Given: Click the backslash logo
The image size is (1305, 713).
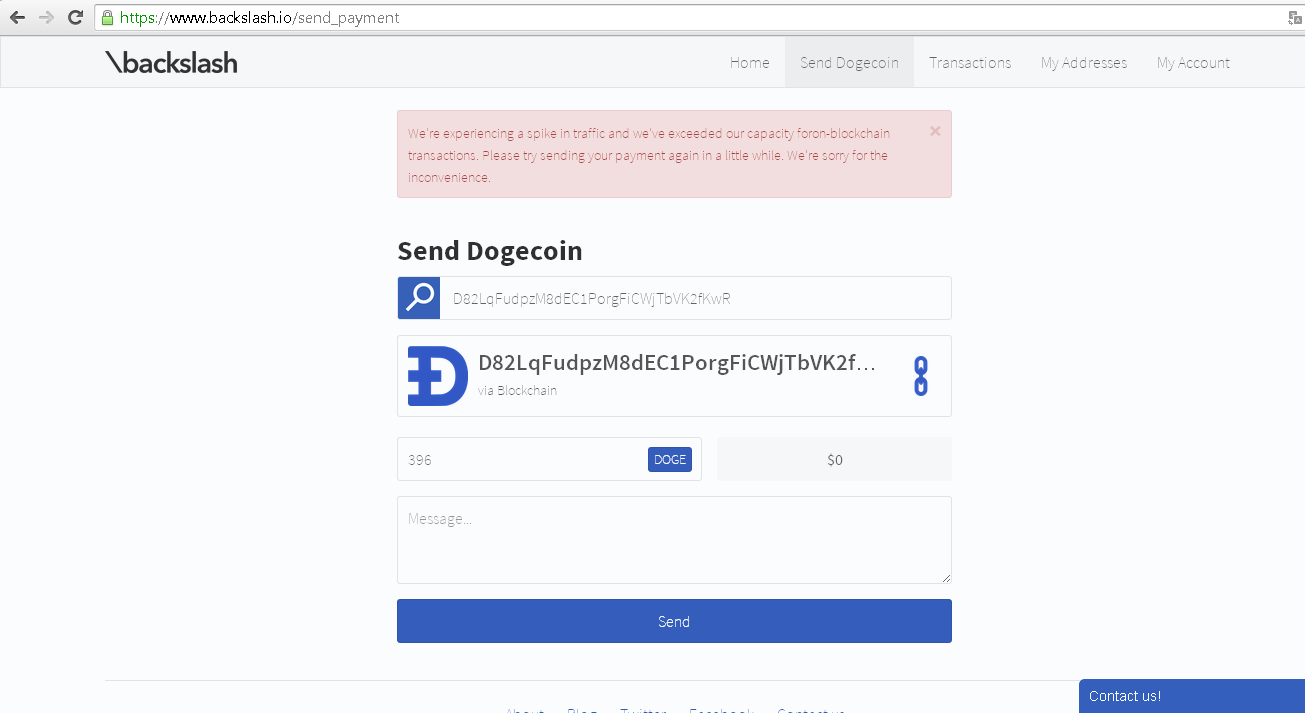Looking at the screenshot, I should pos(172,62).
